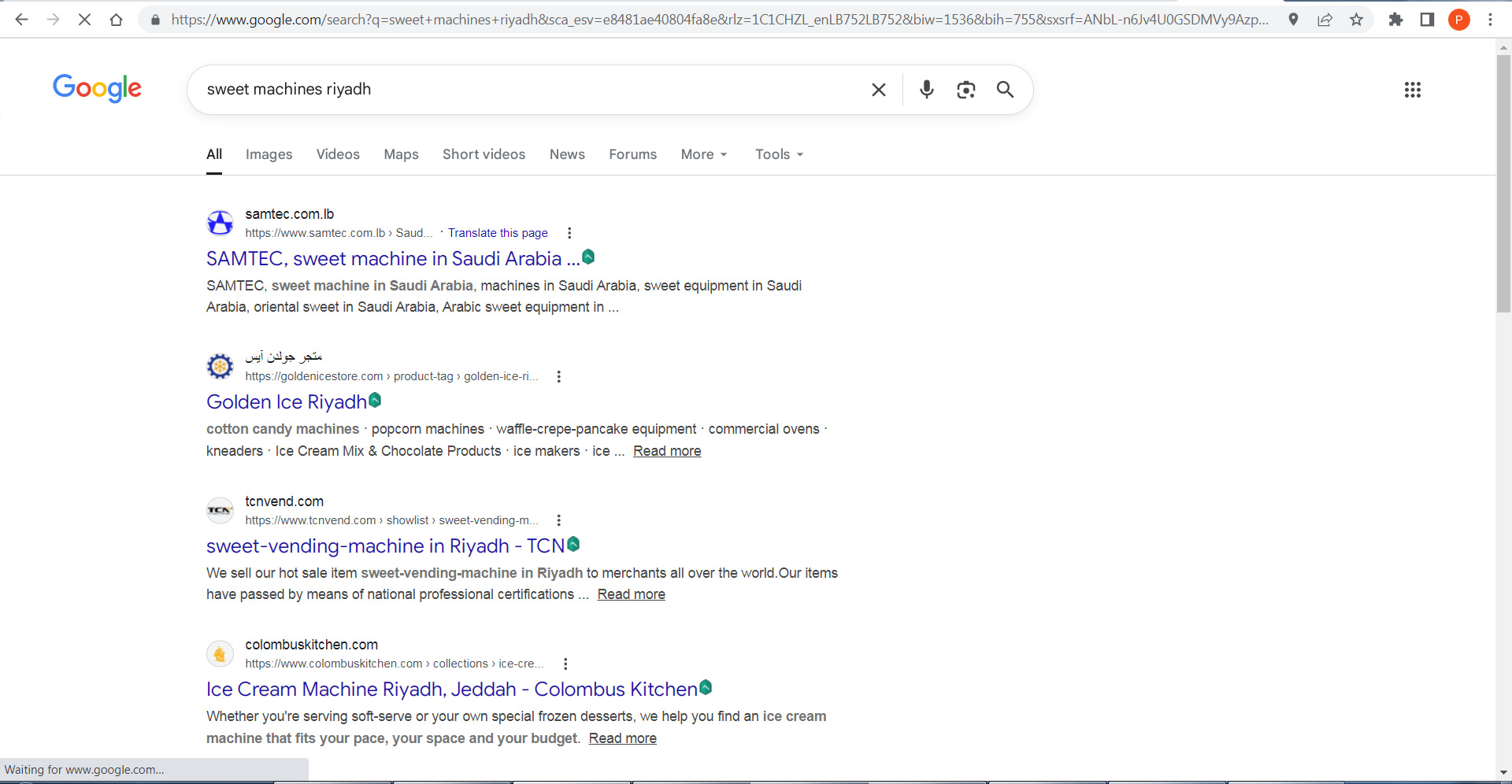Screen dimensions: 1512x784
Task: Go to Google home via logo
Action: coord(97,88)
